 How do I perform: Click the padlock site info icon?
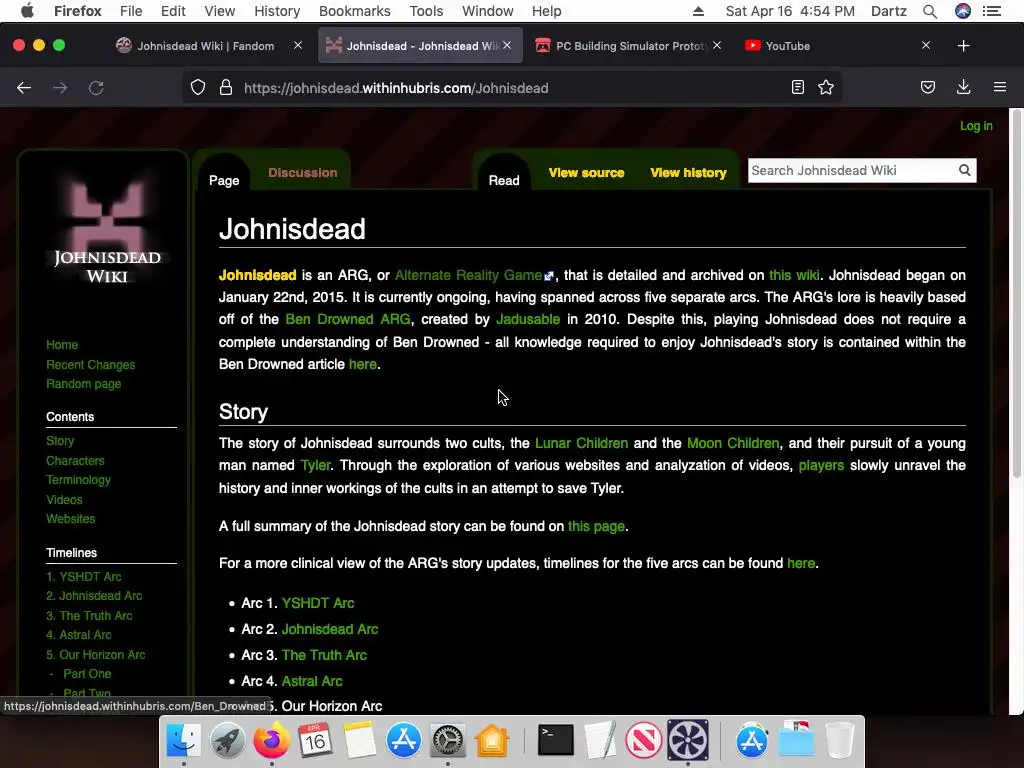226,88
